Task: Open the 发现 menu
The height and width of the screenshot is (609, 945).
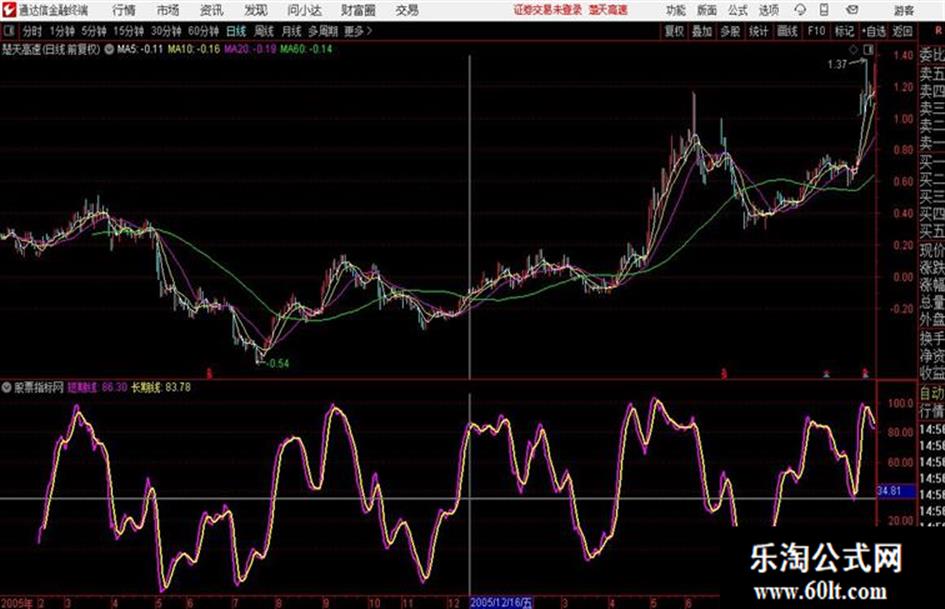Action: (256, 10)
